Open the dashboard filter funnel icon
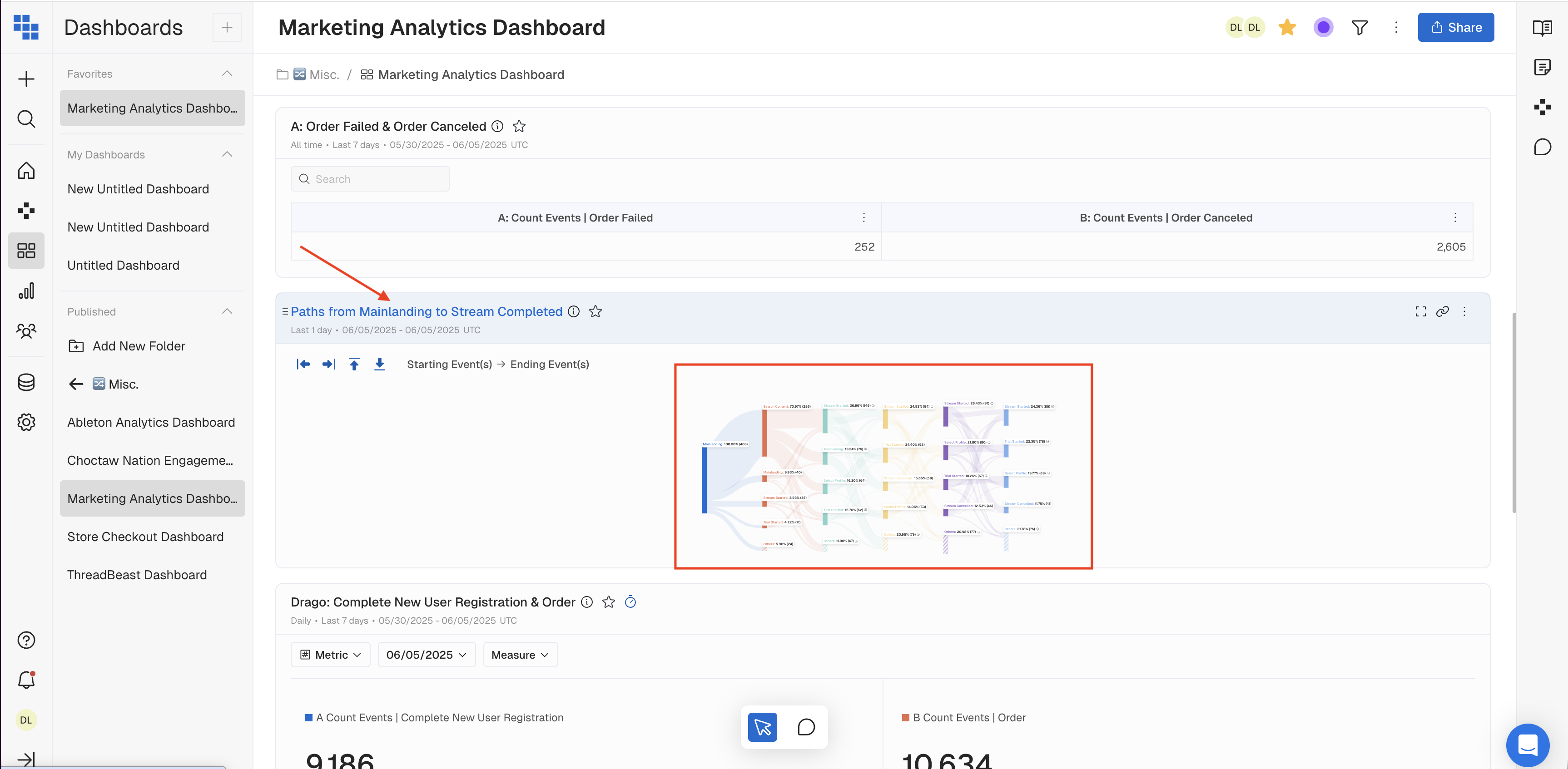 pos(1359,27)
